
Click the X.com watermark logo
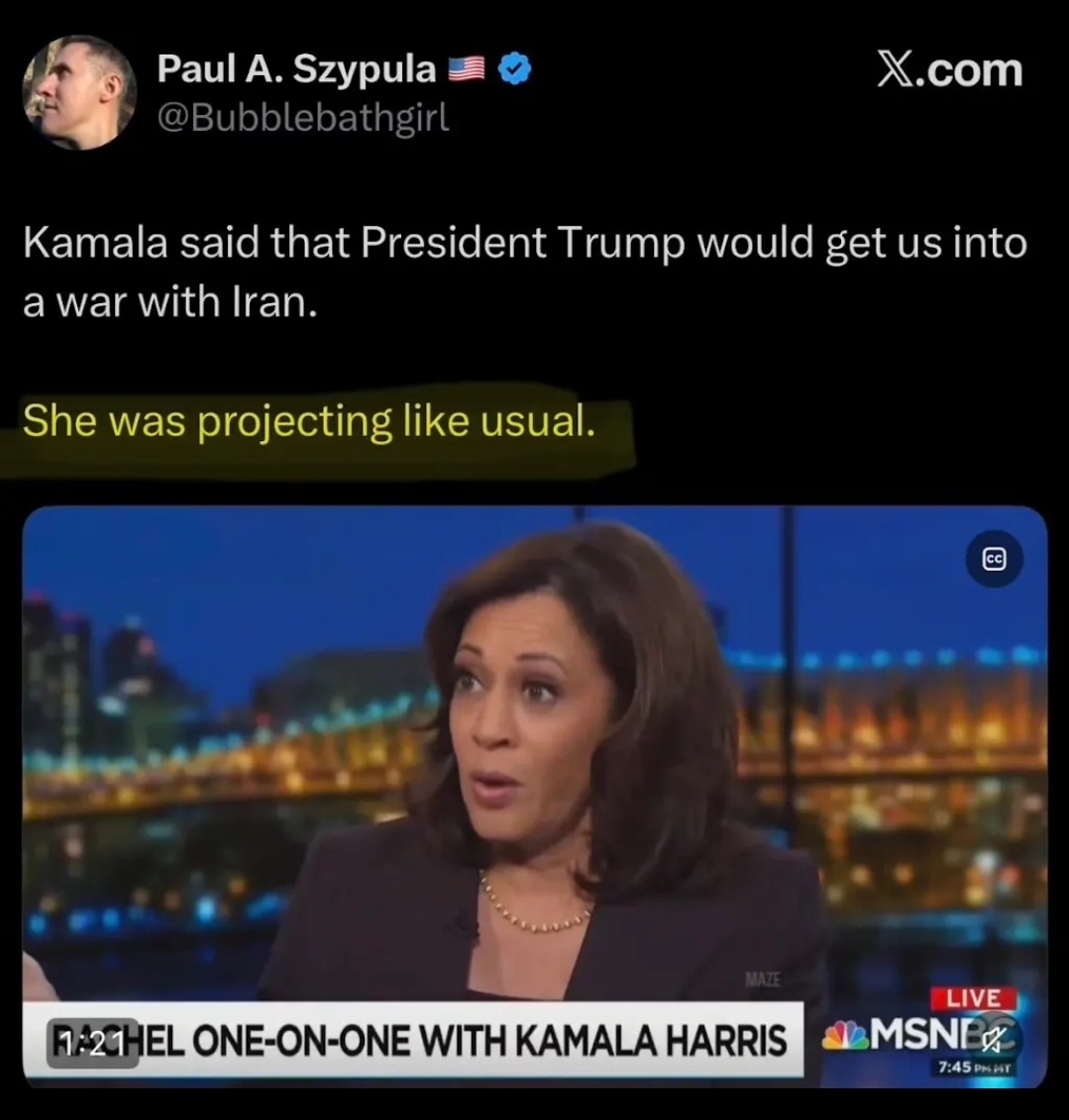(950, 70)
